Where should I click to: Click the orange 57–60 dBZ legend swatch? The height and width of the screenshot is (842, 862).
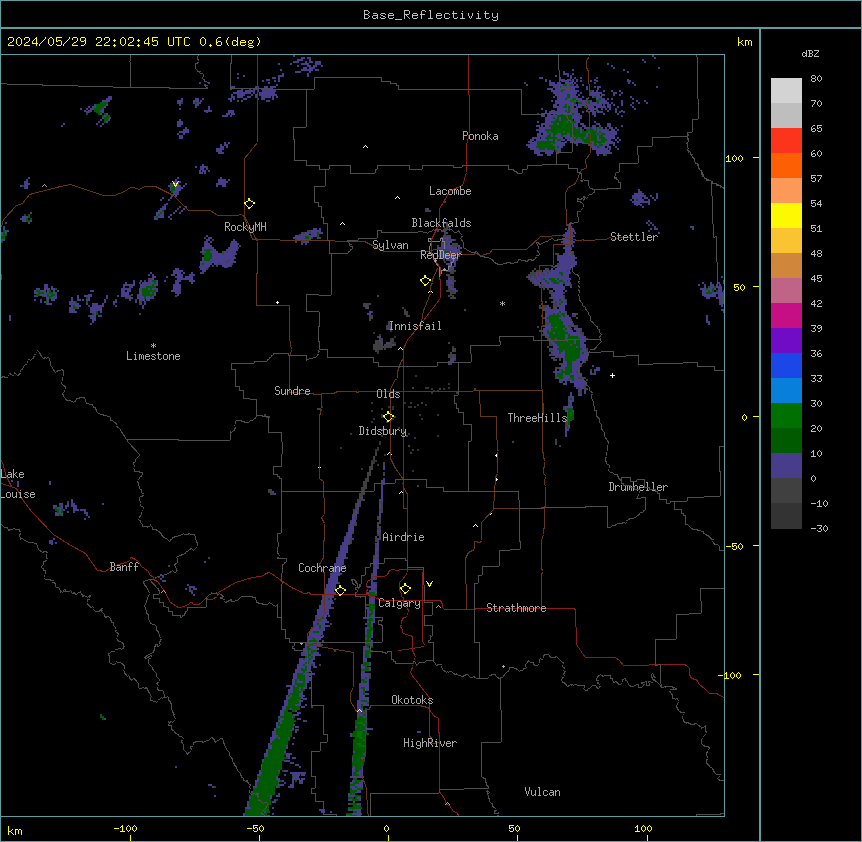click(x=786, y=165)
